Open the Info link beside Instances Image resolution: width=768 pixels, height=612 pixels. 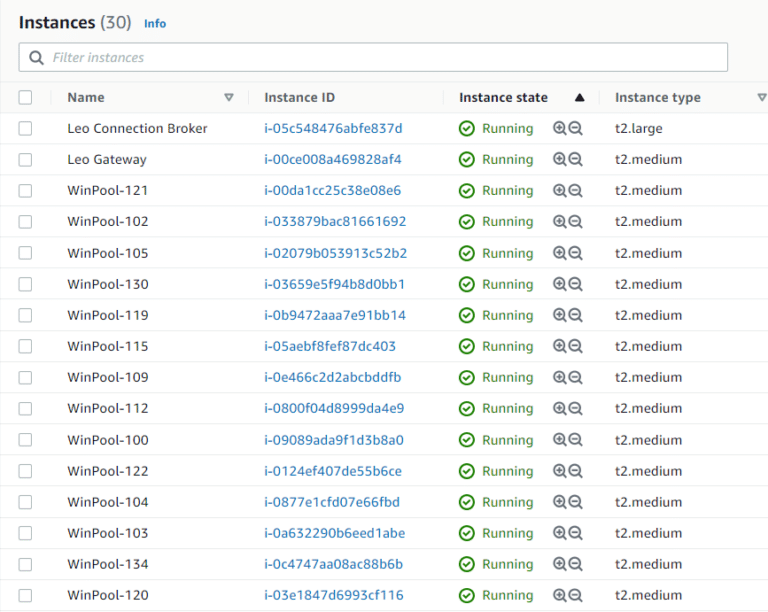point(155,24)
